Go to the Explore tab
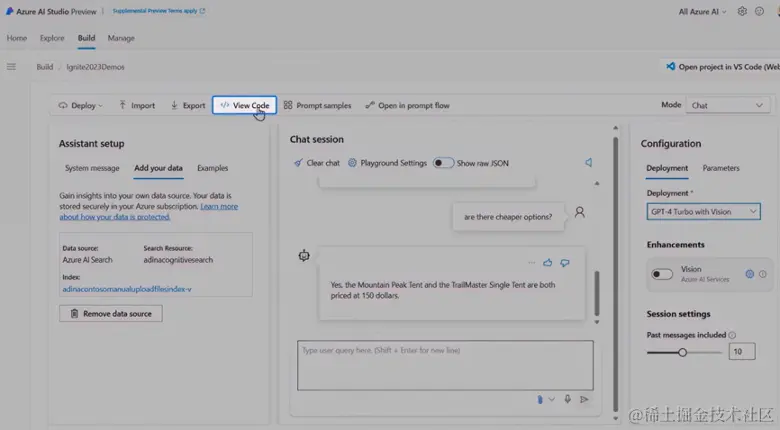This screenshot has width=780, height=430. pyautogui.click(x=52, y=38)
